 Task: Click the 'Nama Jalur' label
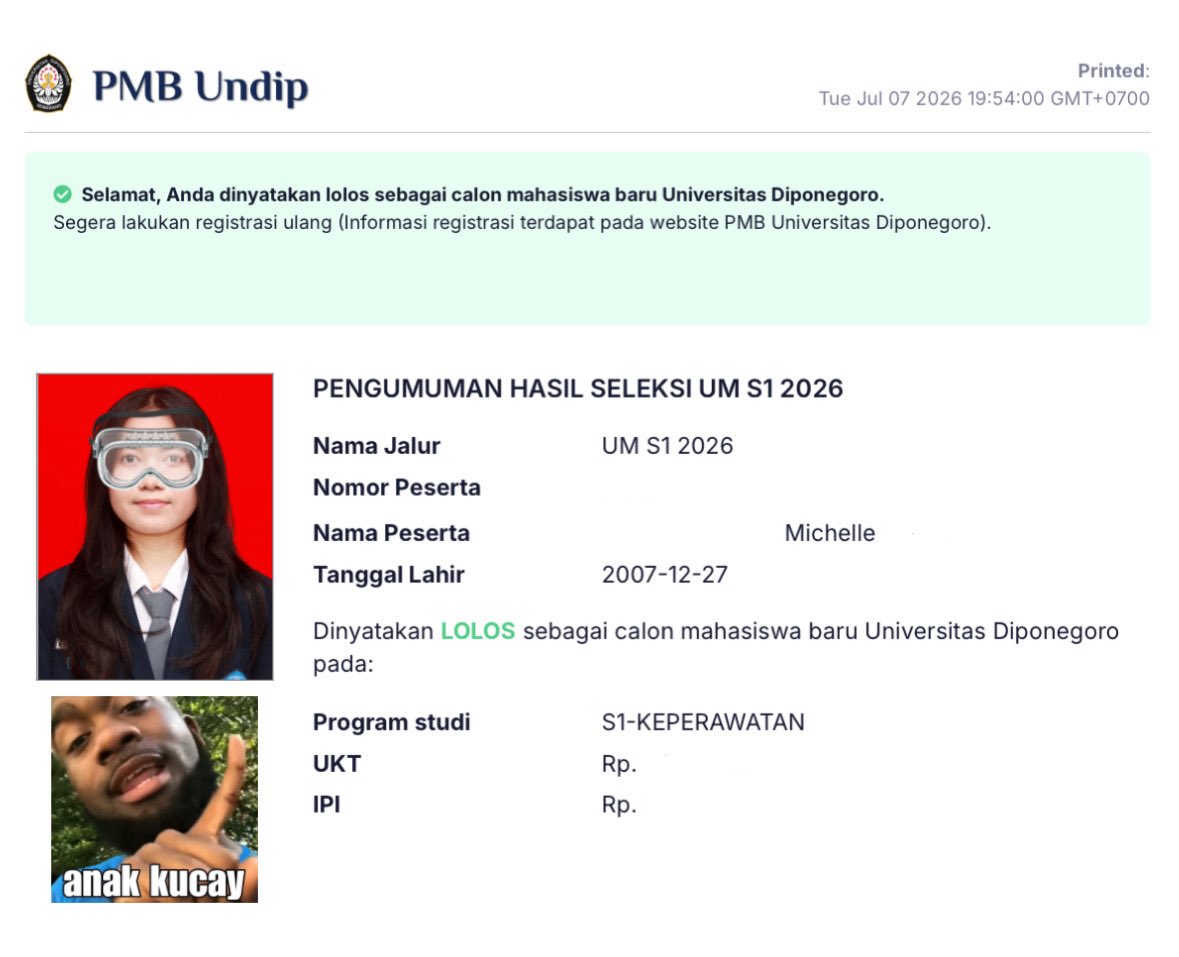(376, 446)
